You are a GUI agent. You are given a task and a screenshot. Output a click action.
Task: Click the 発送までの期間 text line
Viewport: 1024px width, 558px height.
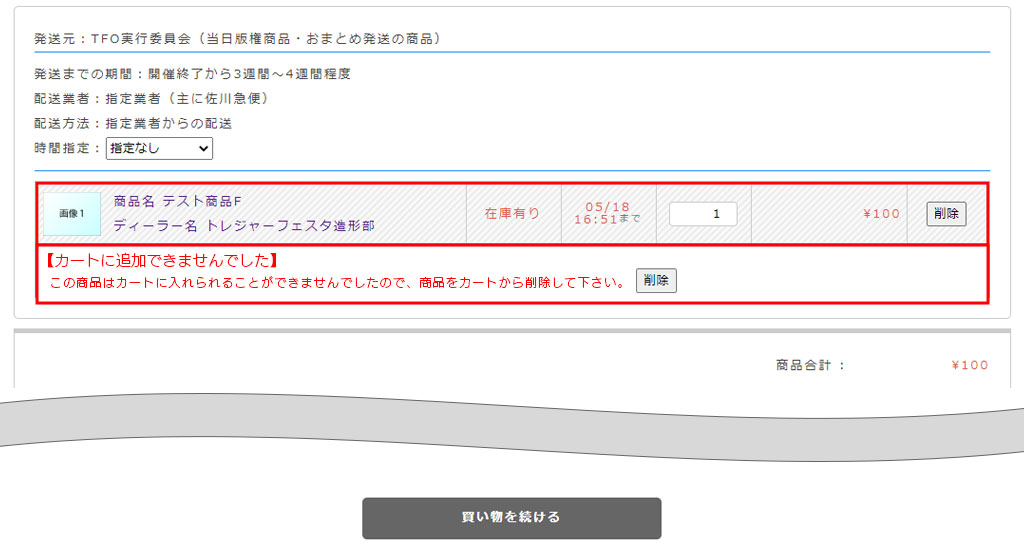[192, 74]
